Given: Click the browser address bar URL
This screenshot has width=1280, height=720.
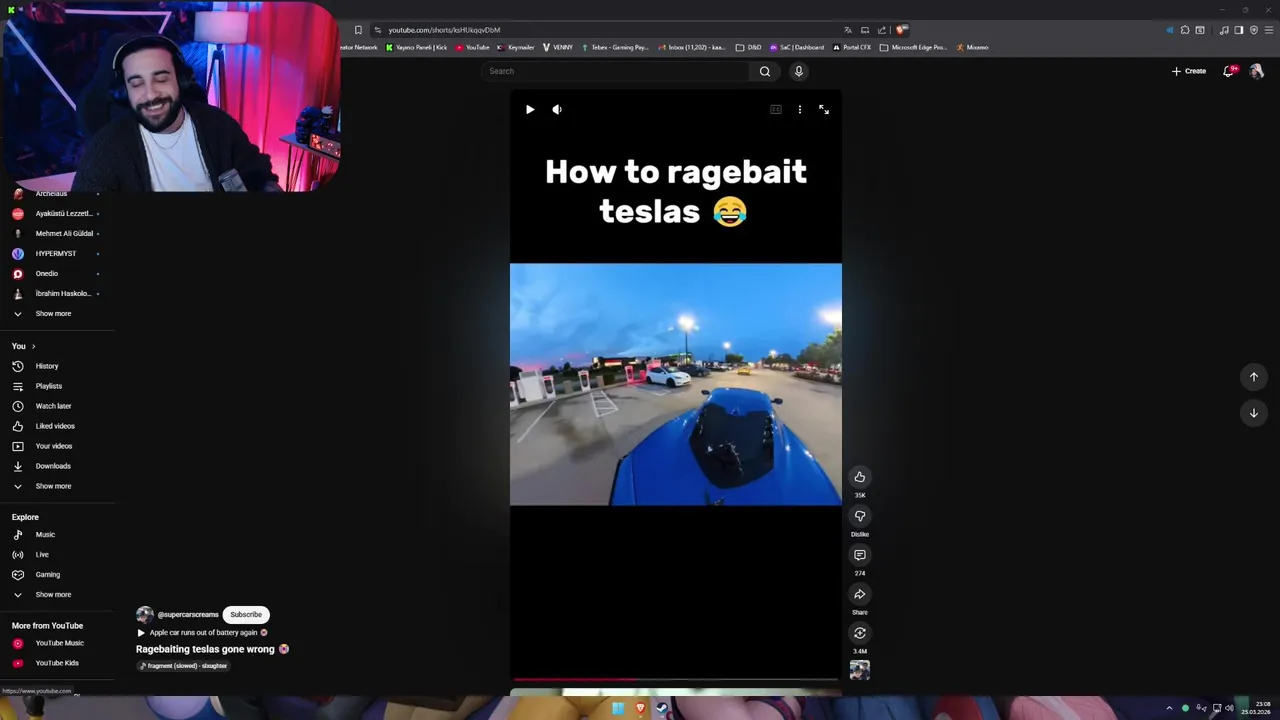Looking at the screenshot, I should pos(444,30).
